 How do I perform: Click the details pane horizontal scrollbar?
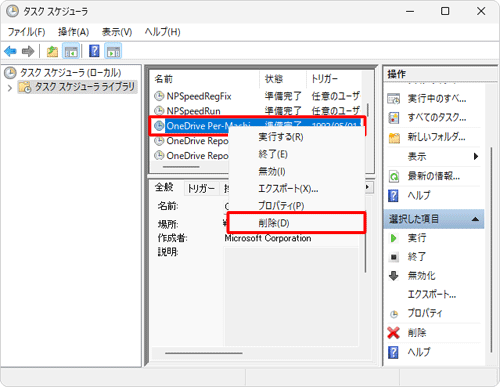coord(204,353)
